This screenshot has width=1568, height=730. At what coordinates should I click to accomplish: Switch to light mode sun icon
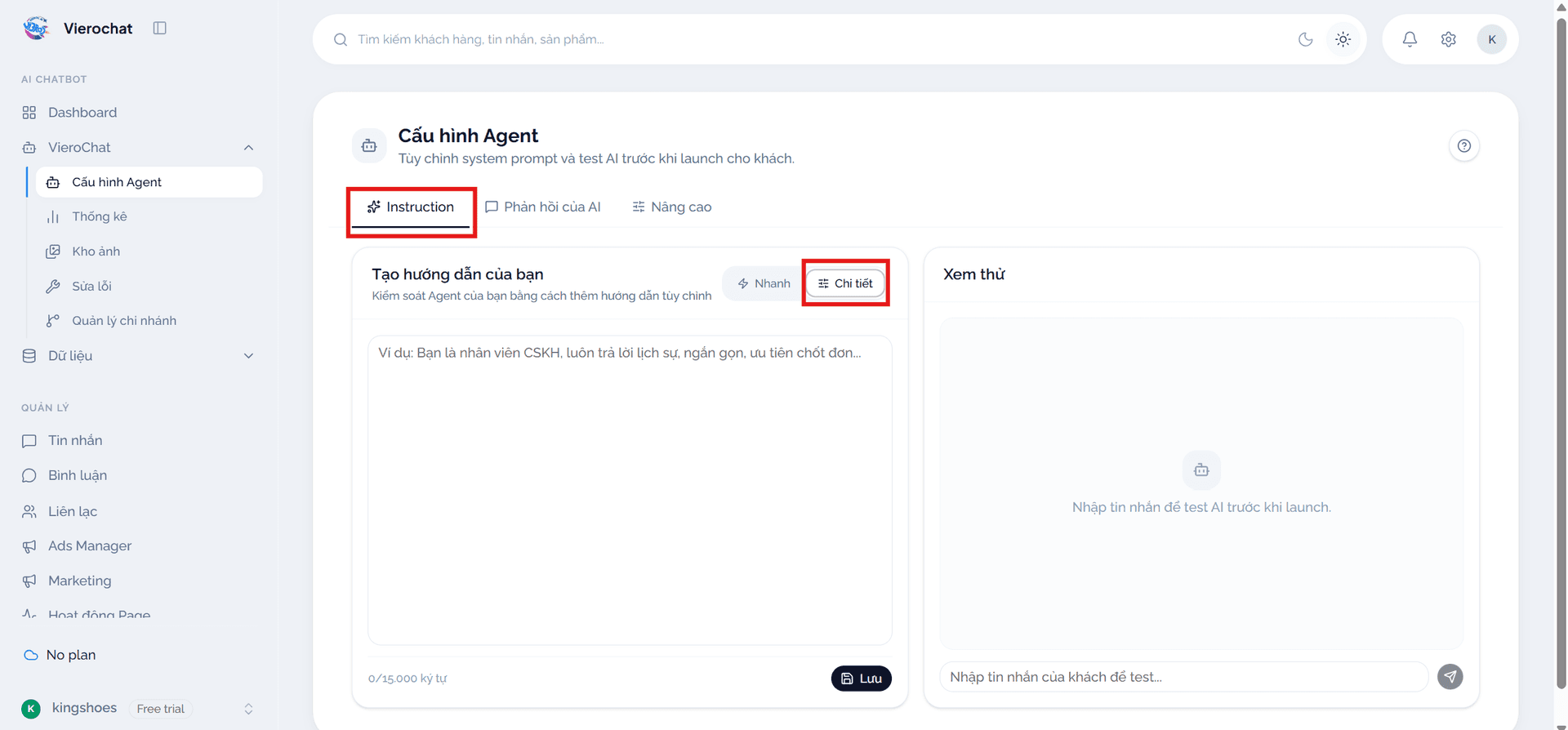(1343, 39)
